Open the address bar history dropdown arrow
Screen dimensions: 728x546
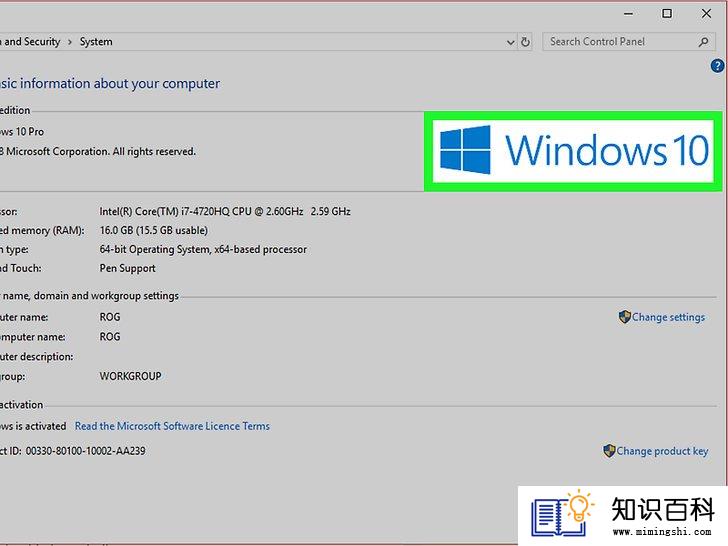[510, 42]
